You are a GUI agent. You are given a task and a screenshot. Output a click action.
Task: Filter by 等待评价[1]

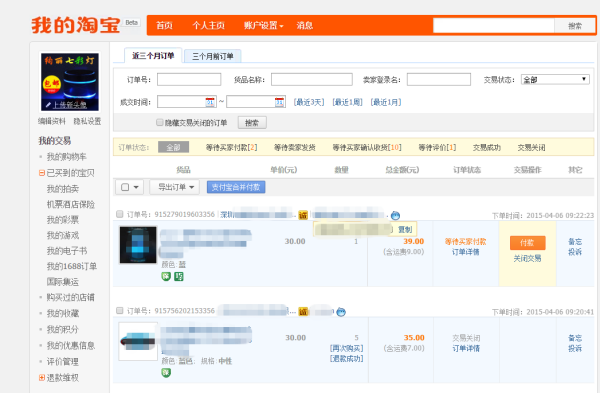[x=437, y=147]
